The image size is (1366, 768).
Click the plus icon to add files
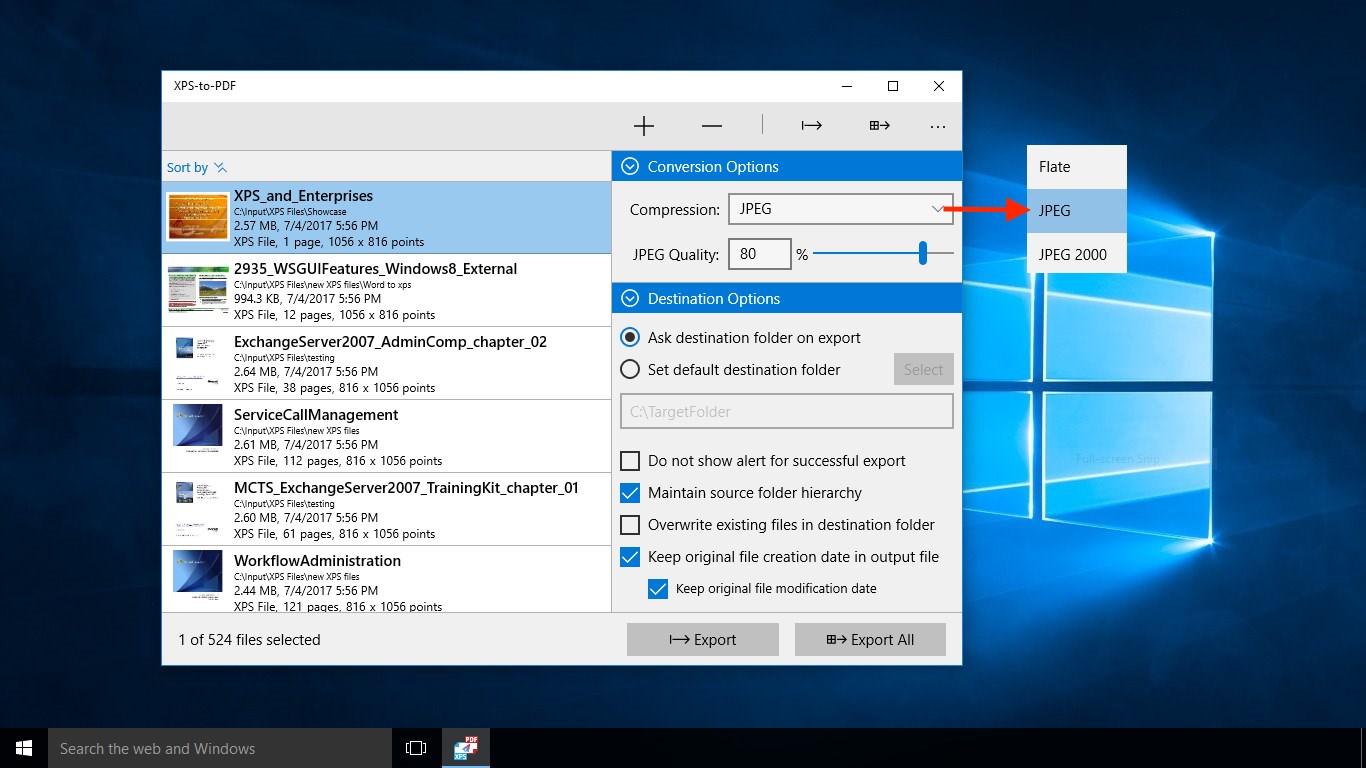(644, 126)
